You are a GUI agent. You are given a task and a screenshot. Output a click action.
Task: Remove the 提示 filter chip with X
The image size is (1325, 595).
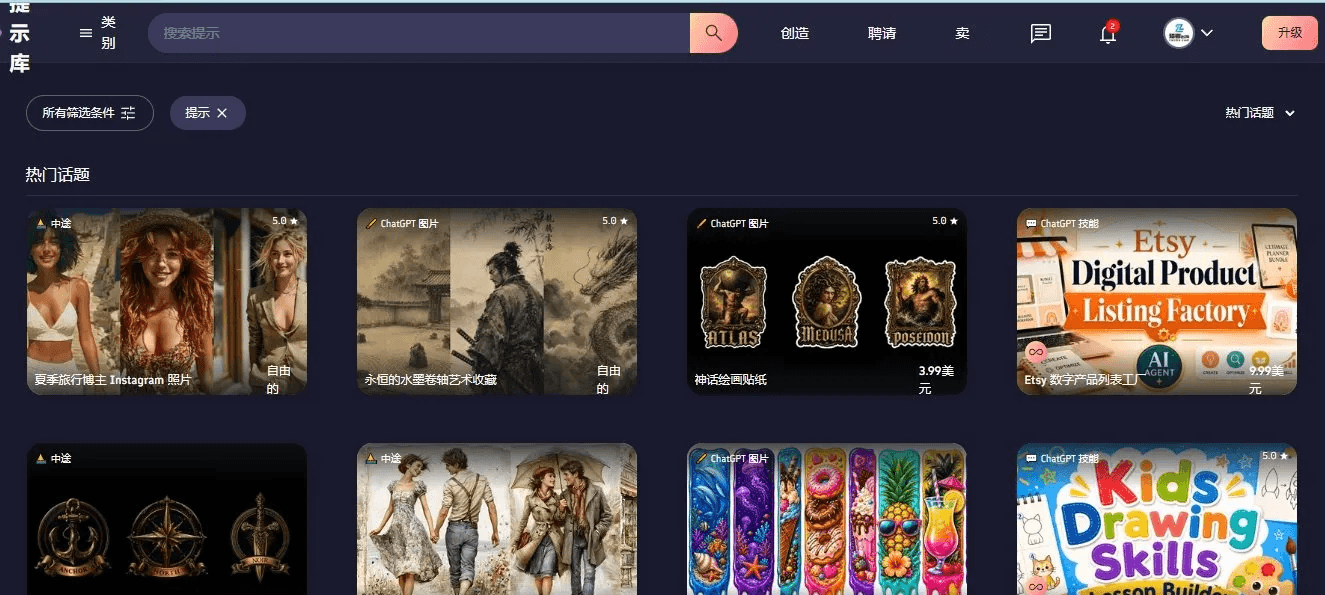click(x=222, y=113)
